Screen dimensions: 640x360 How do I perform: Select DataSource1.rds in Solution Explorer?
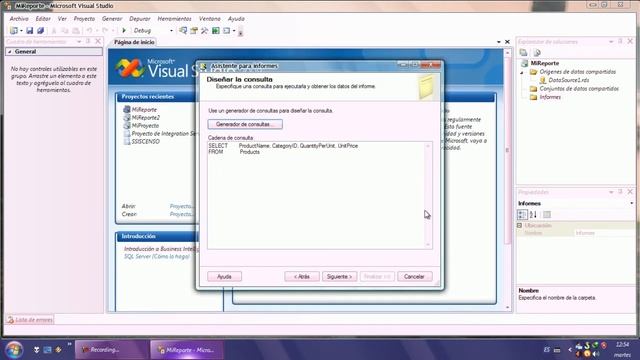(568, 80)
